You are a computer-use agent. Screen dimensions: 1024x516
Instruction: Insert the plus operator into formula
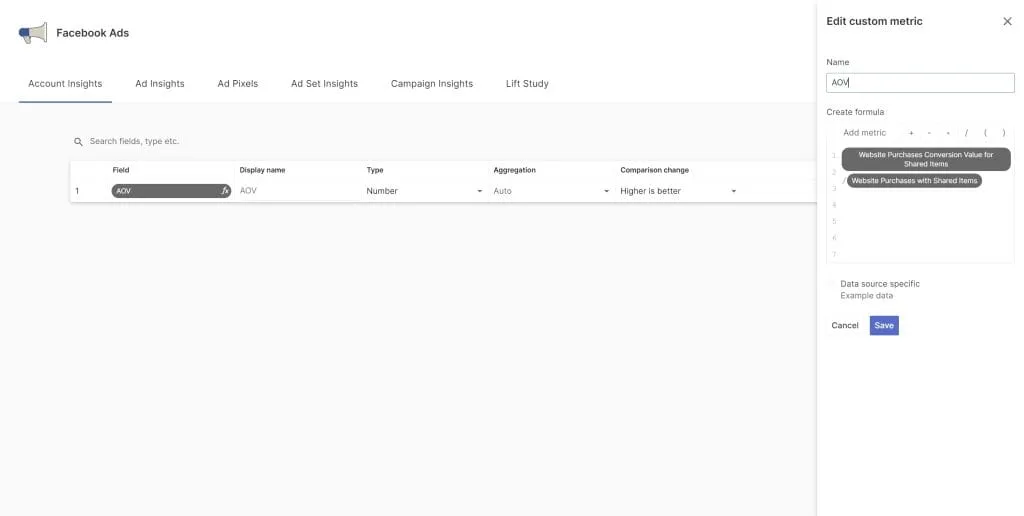coord(911,133)
